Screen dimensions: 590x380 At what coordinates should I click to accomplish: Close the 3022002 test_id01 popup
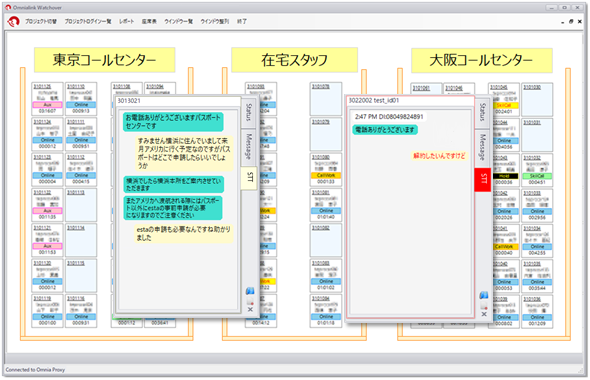point(484,314)
